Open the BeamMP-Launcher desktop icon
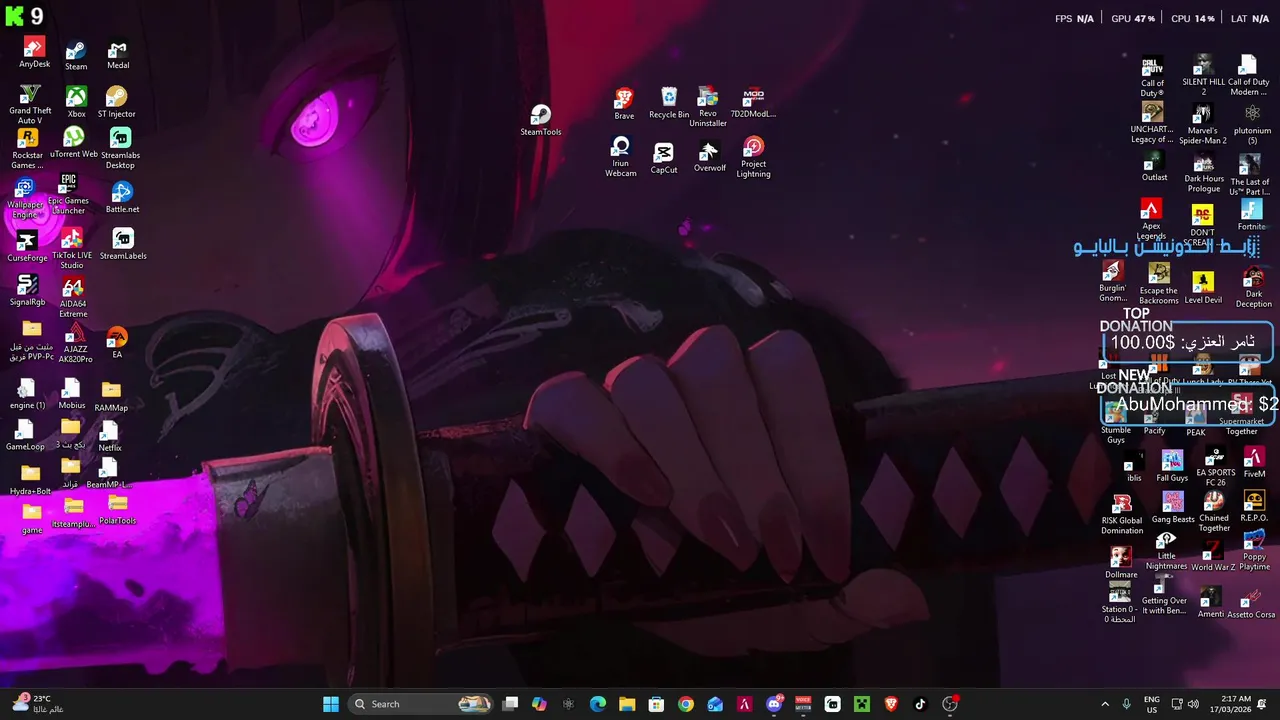The height and width of the screenshot is (720, 1280). tap(109, 473)
